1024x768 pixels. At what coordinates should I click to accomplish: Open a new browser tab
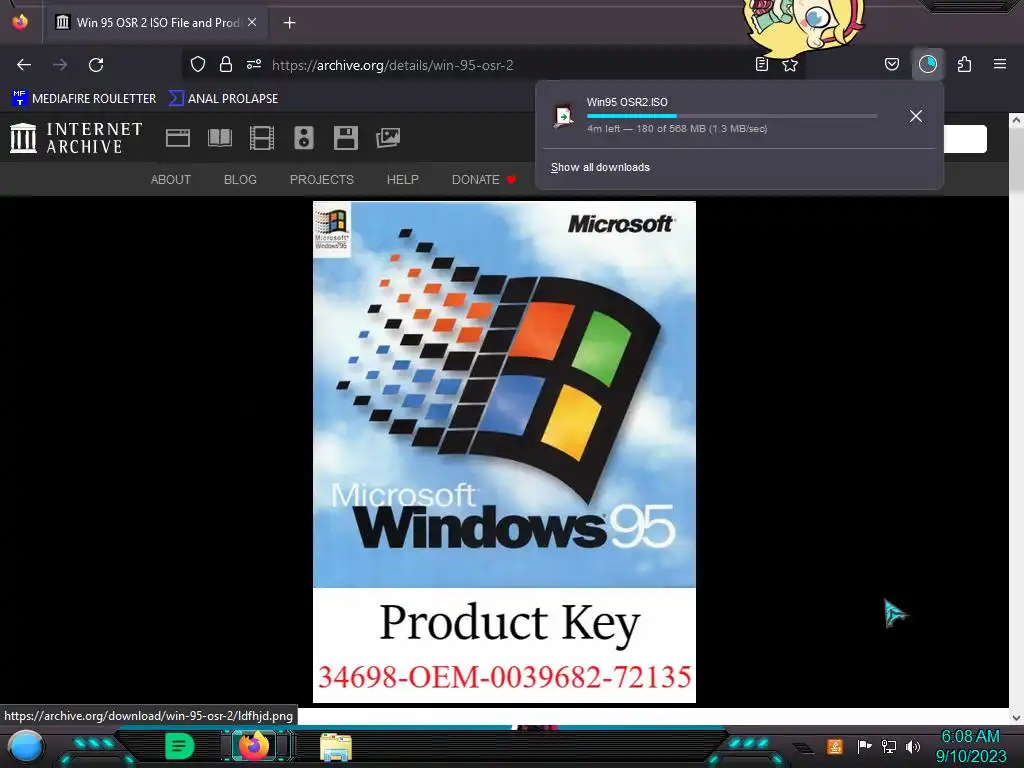point(289,23)
